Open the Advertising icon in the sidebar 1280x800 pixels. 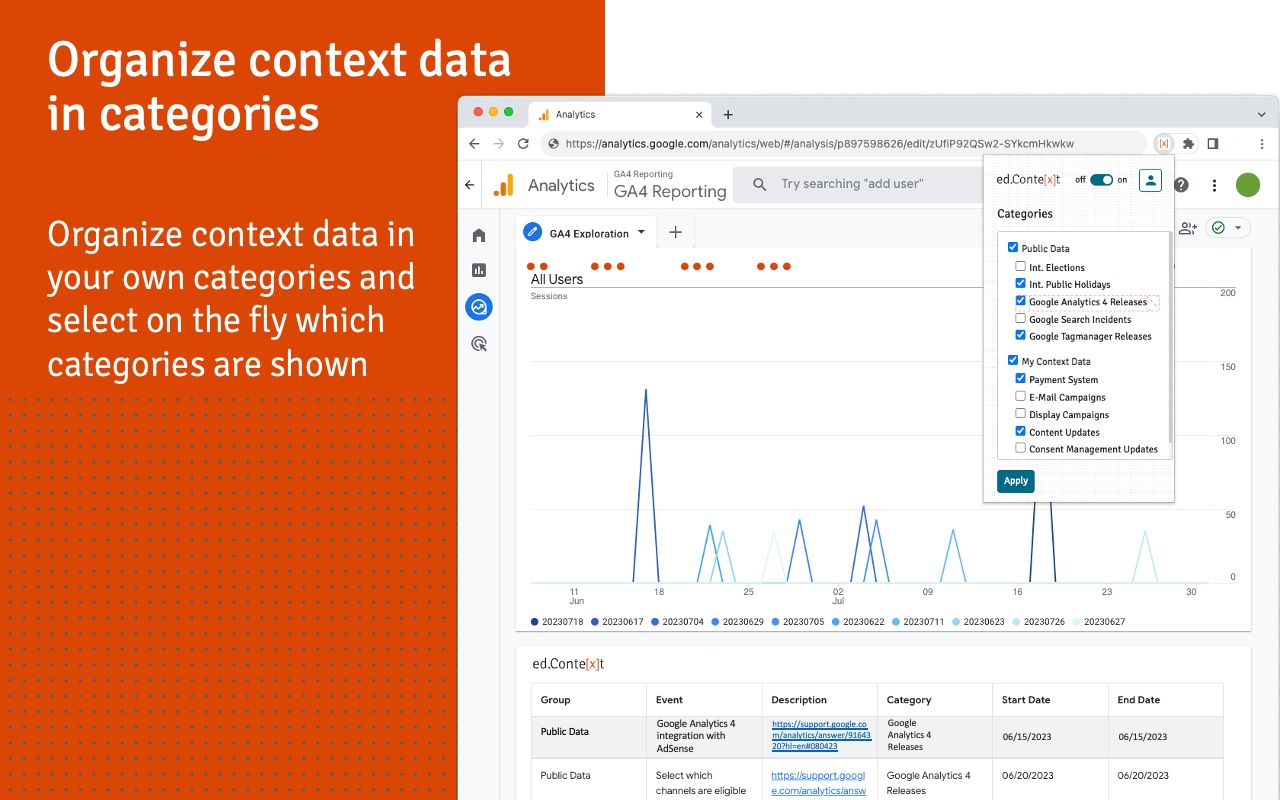[479, 344]
